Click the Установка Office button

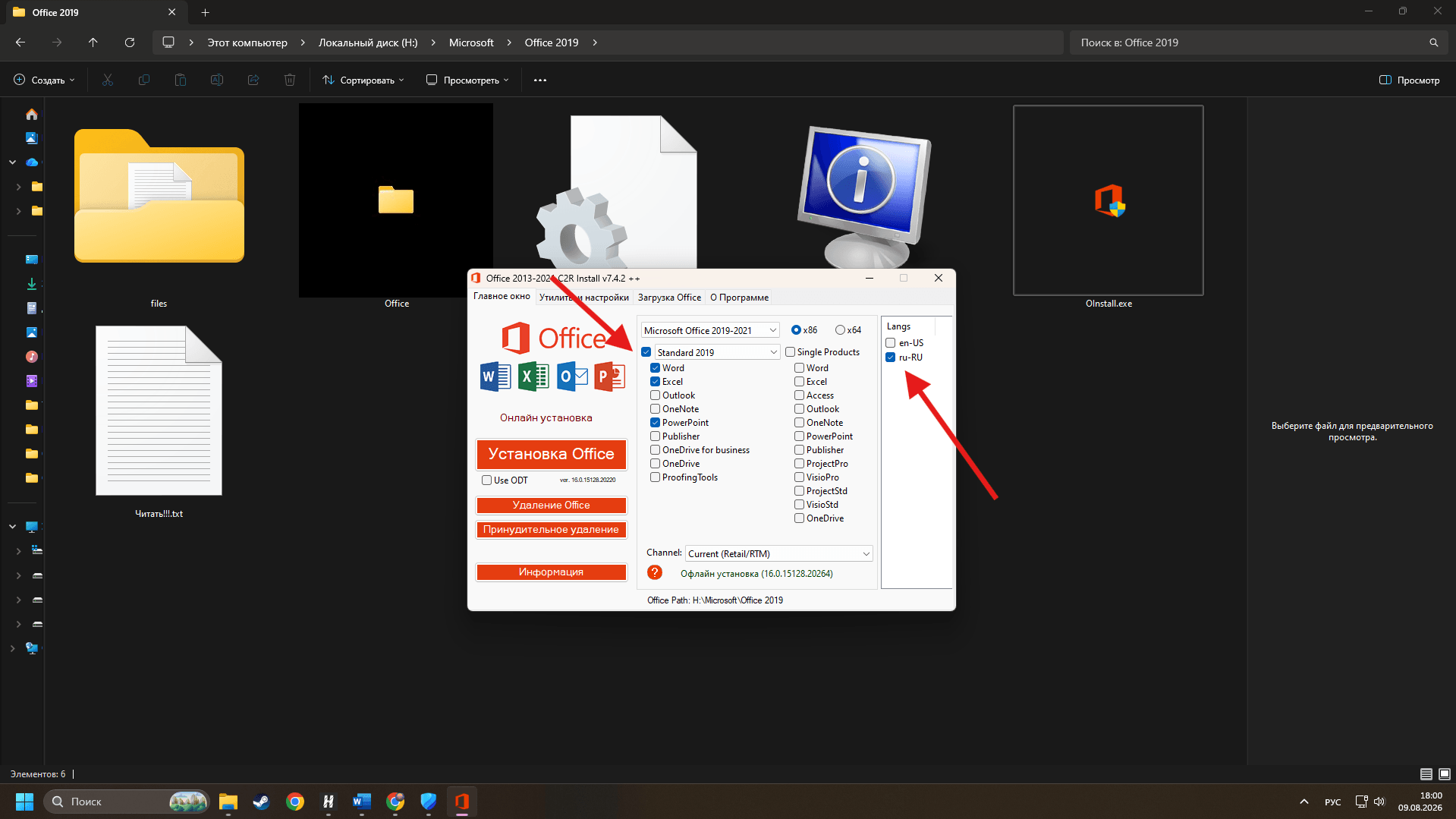click(552, 454)
